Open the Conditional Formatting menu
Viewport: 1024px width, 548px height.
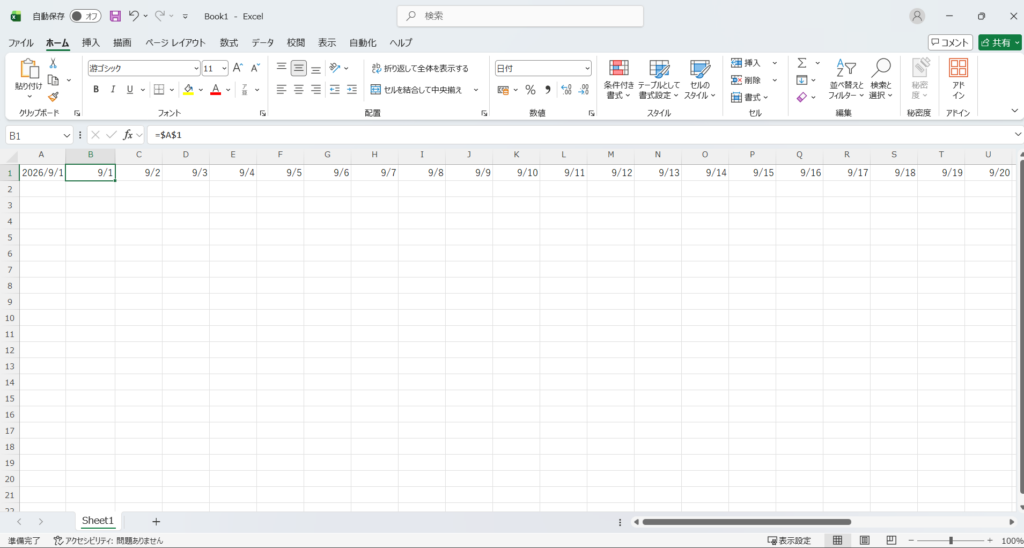(x=618, y=79)
